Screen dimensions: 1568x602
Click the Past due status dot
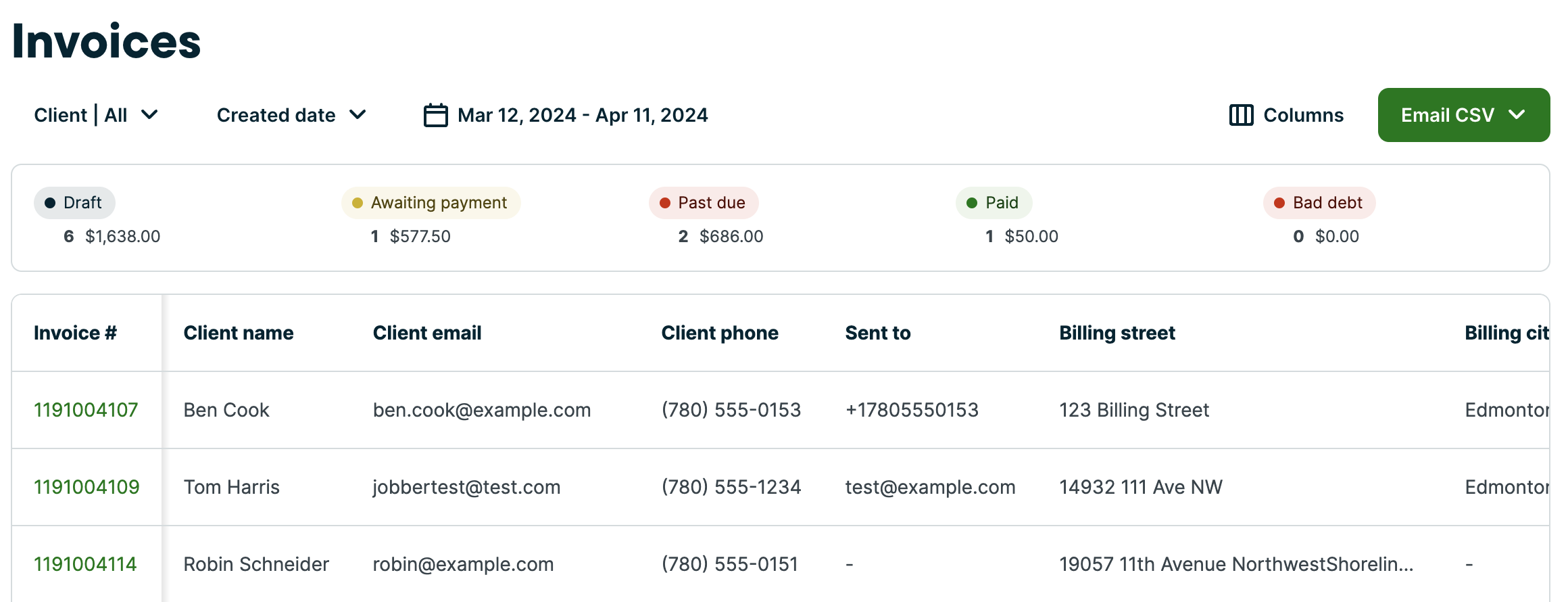(665, 202)
